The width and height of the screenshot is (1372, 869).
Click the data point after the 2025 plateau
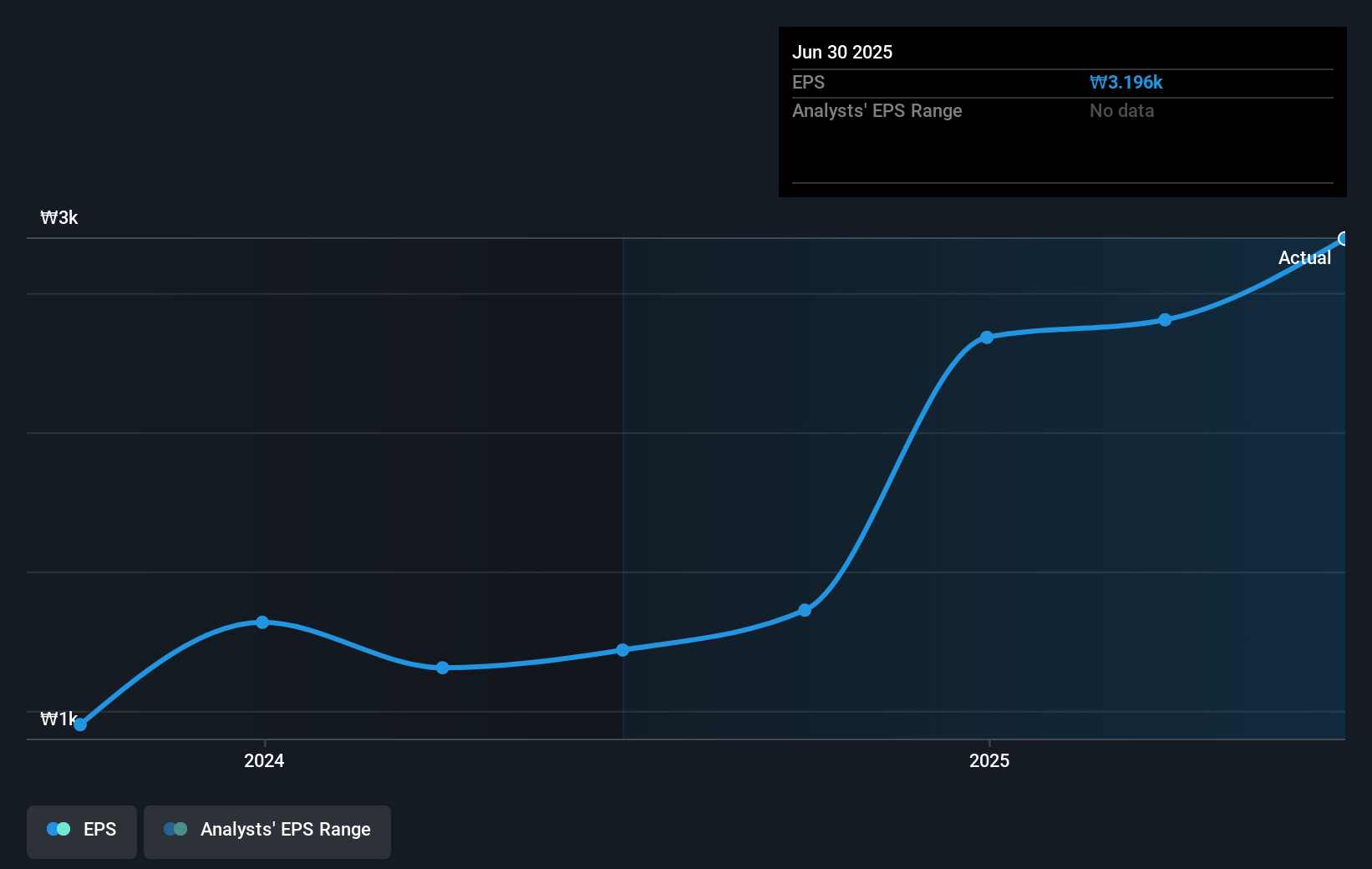1166,320
